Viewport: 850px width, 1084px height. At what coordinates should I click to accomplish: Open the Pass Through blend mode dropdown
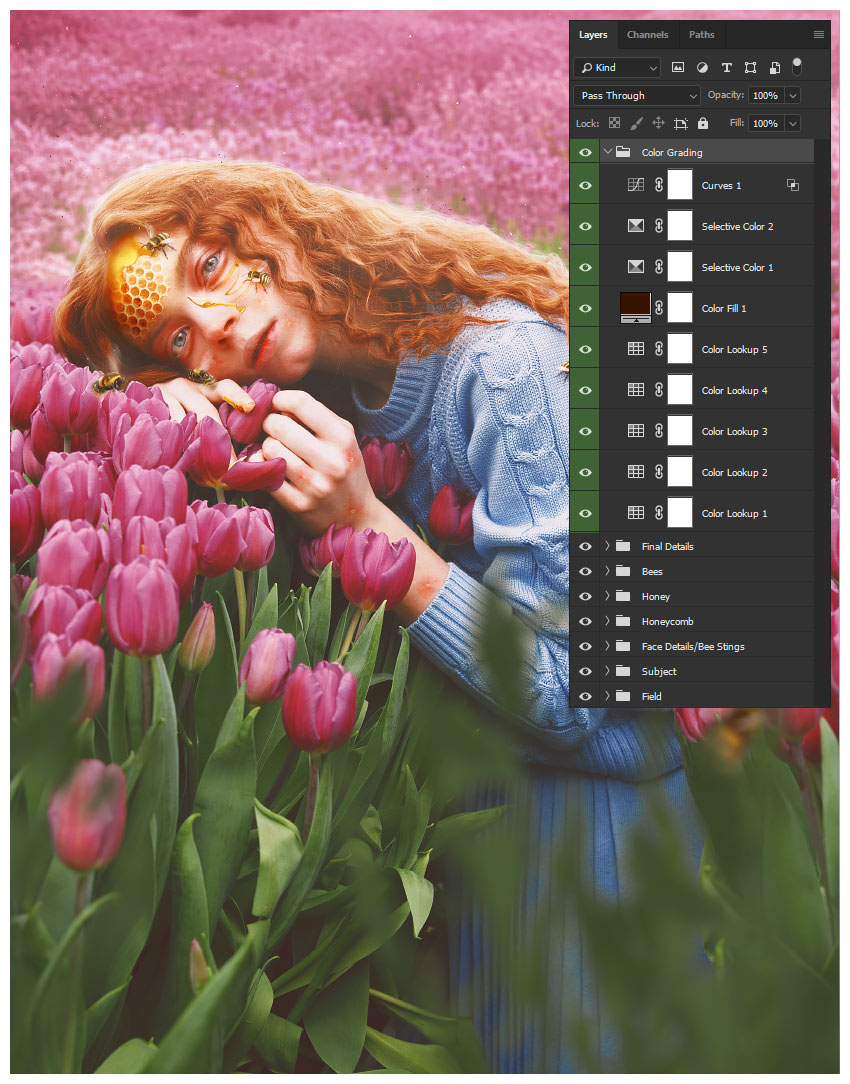(x=636, y=95)
